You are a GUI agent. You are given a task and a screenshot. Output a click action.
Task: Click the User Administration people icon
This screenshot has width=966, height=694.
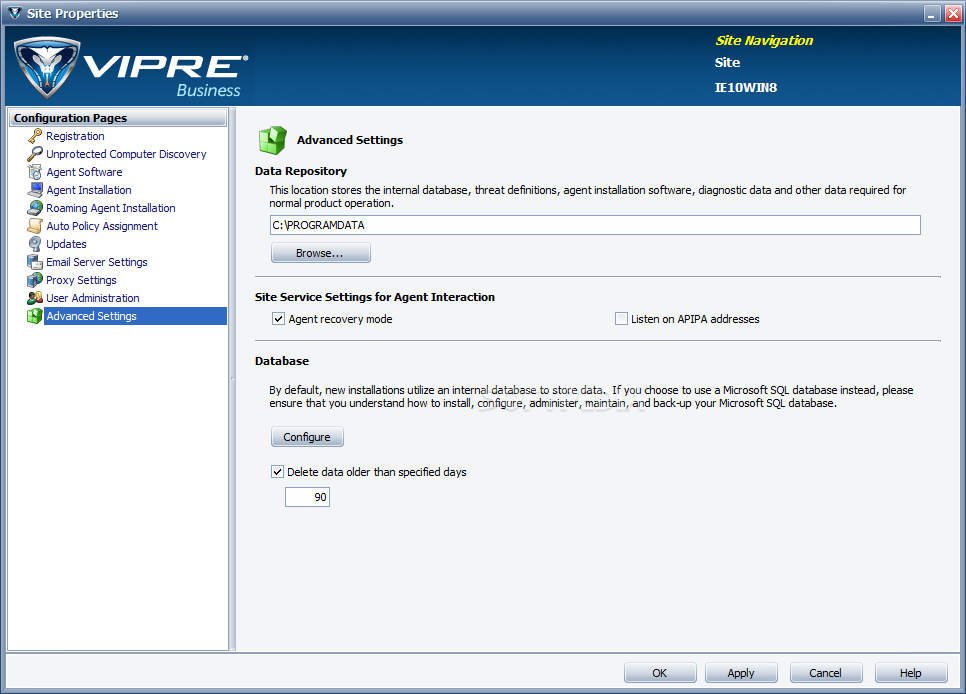point(35,298)
